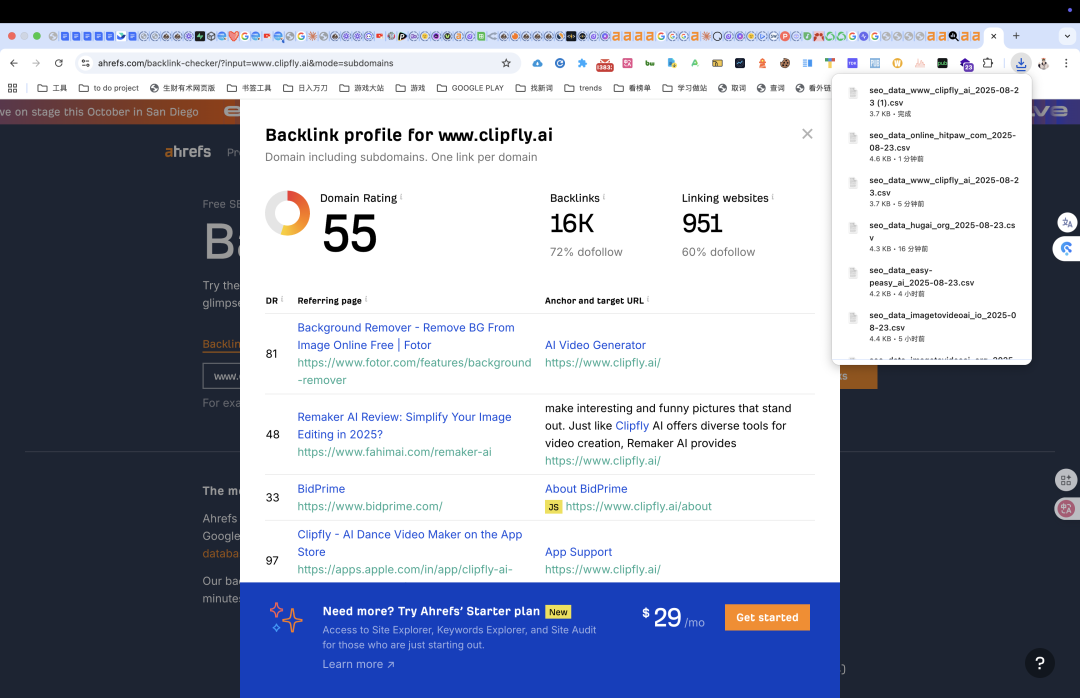The height and width of the screenshot is (698, 1080).
Task: Open the 书签工具 bookmarks folder
Action: point(249,88)
